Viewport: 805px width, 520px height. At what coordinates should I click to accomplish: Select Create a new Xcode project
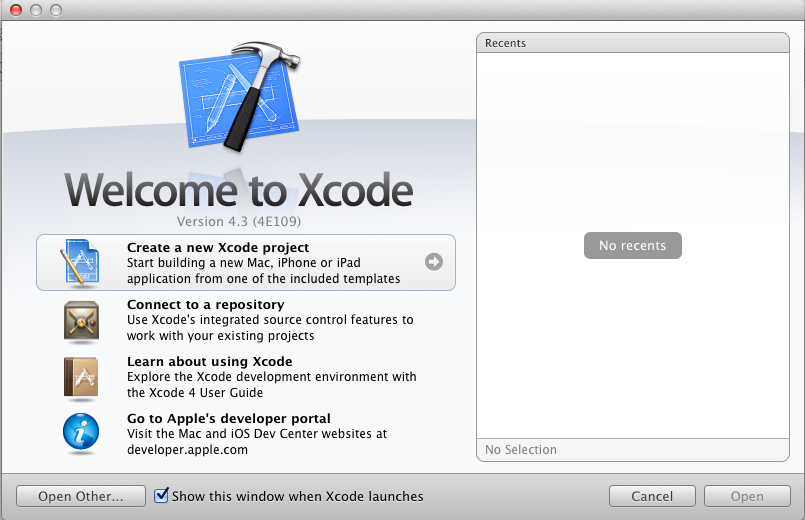point(246,262)
